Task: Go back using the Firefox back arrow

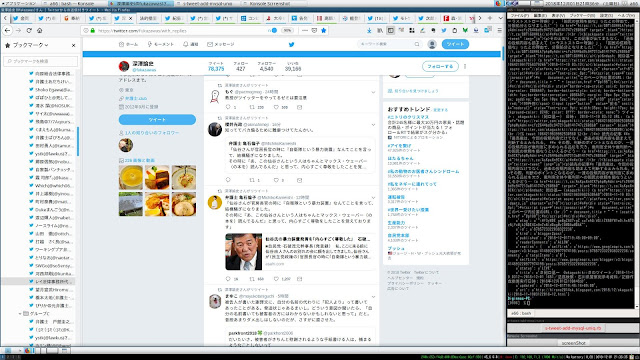Action: (x=8, y=31)
